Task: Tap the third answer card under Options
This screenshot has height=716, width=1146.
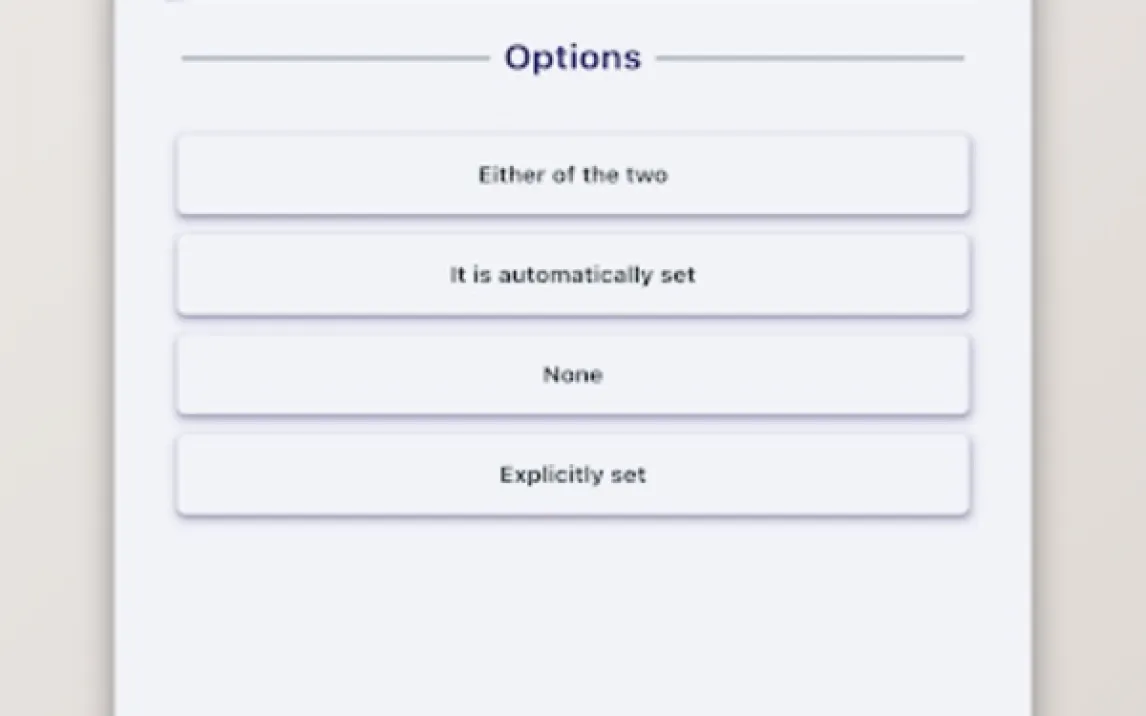Action: [x=572, y=375]
